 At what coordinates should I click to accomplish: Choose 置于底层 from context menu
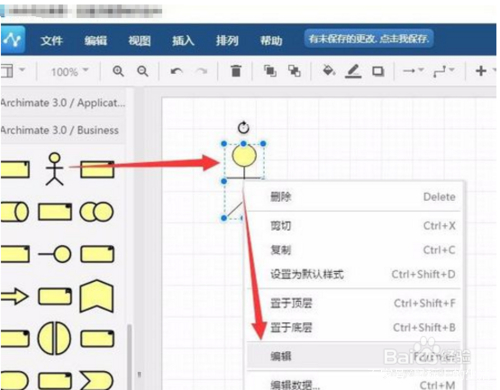click(x=355, y=328)
